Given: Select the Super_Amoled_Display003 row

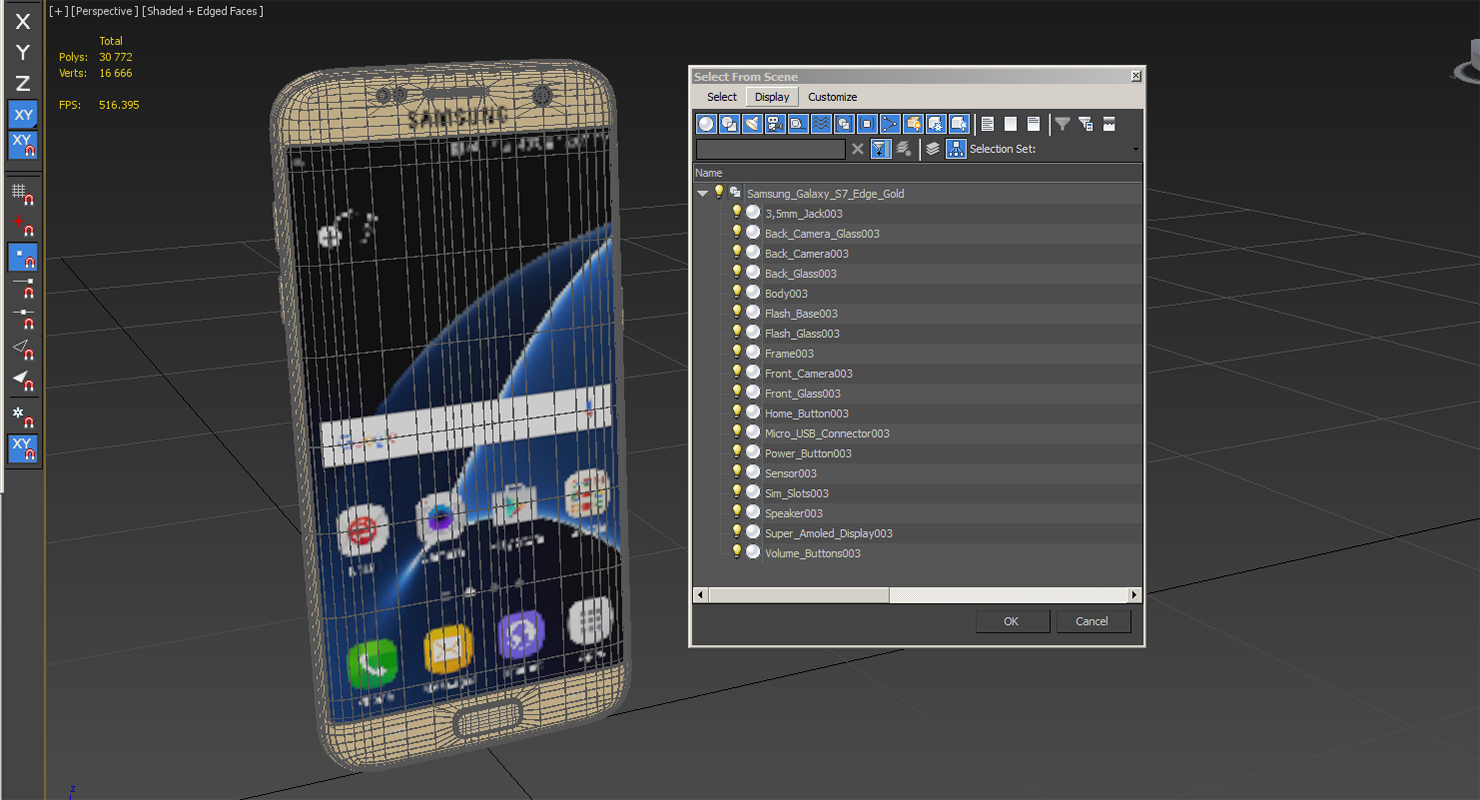Looking at the screenshot, I should [x=917, y=533].
